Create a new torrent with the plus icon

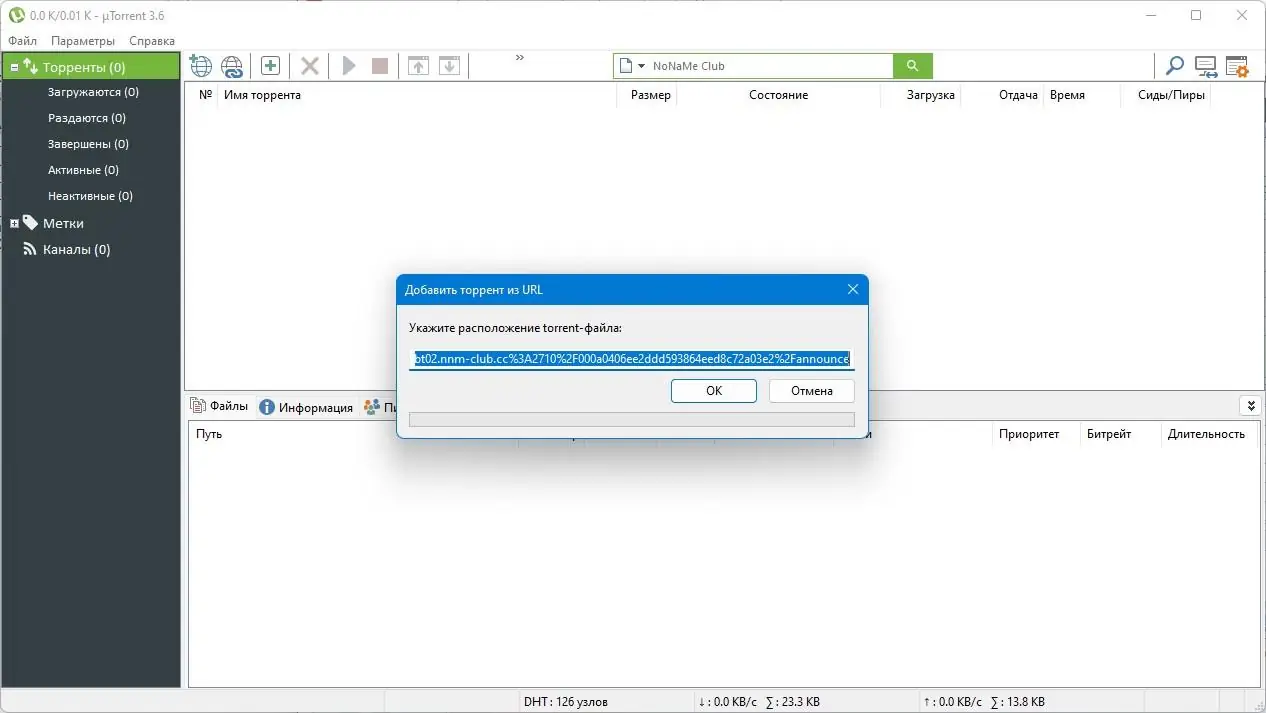click(x=270, y=65)
